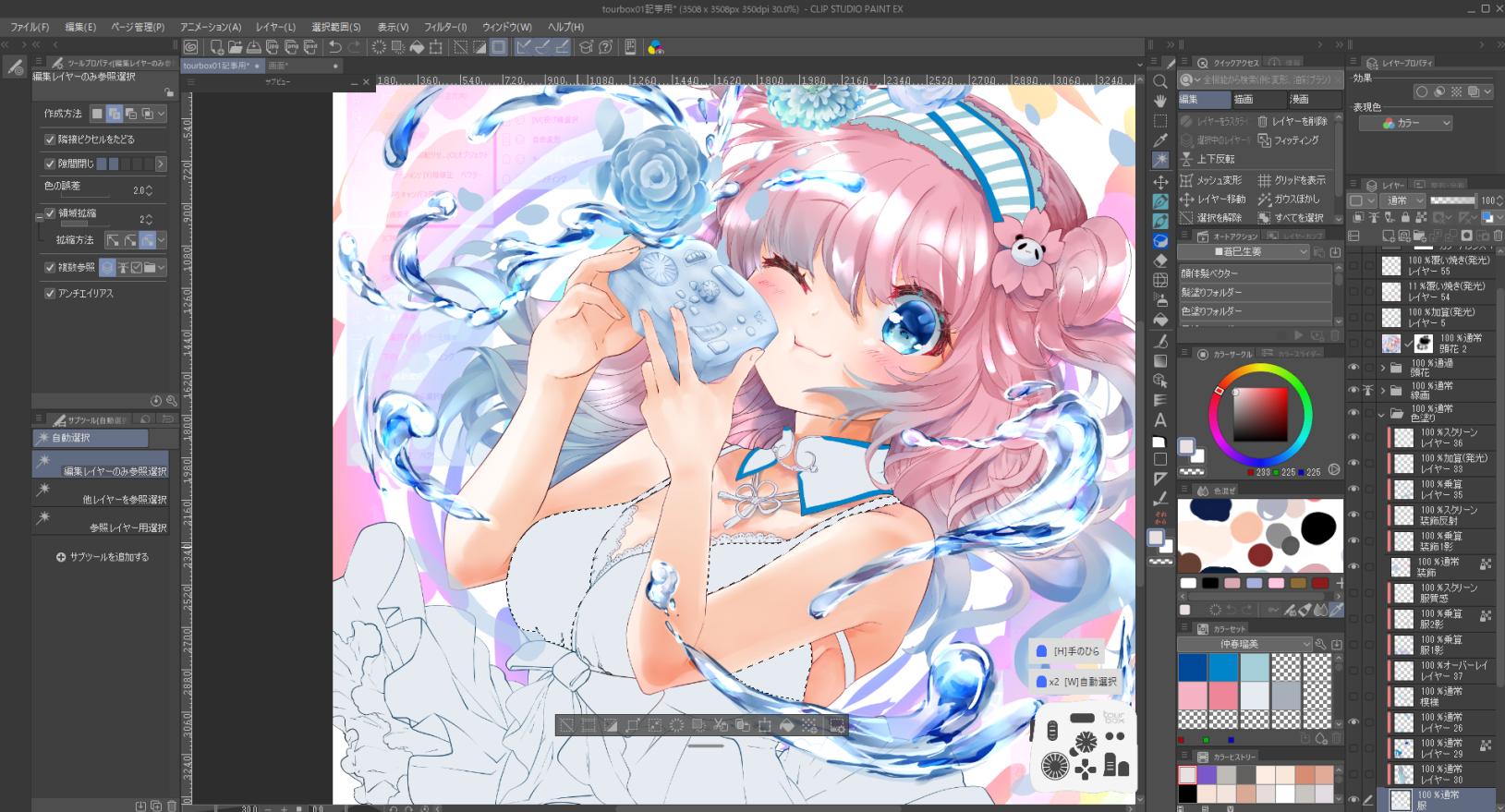
Task: Click the color set wrench edit icon
Action: click(1320, 644)
